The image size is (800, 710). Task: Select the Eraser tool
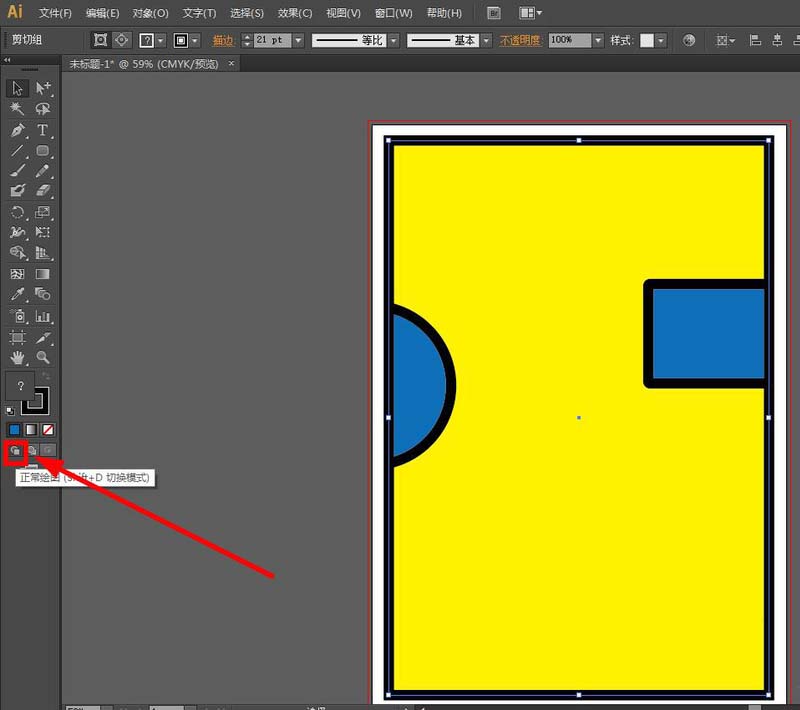pos(43,191)
